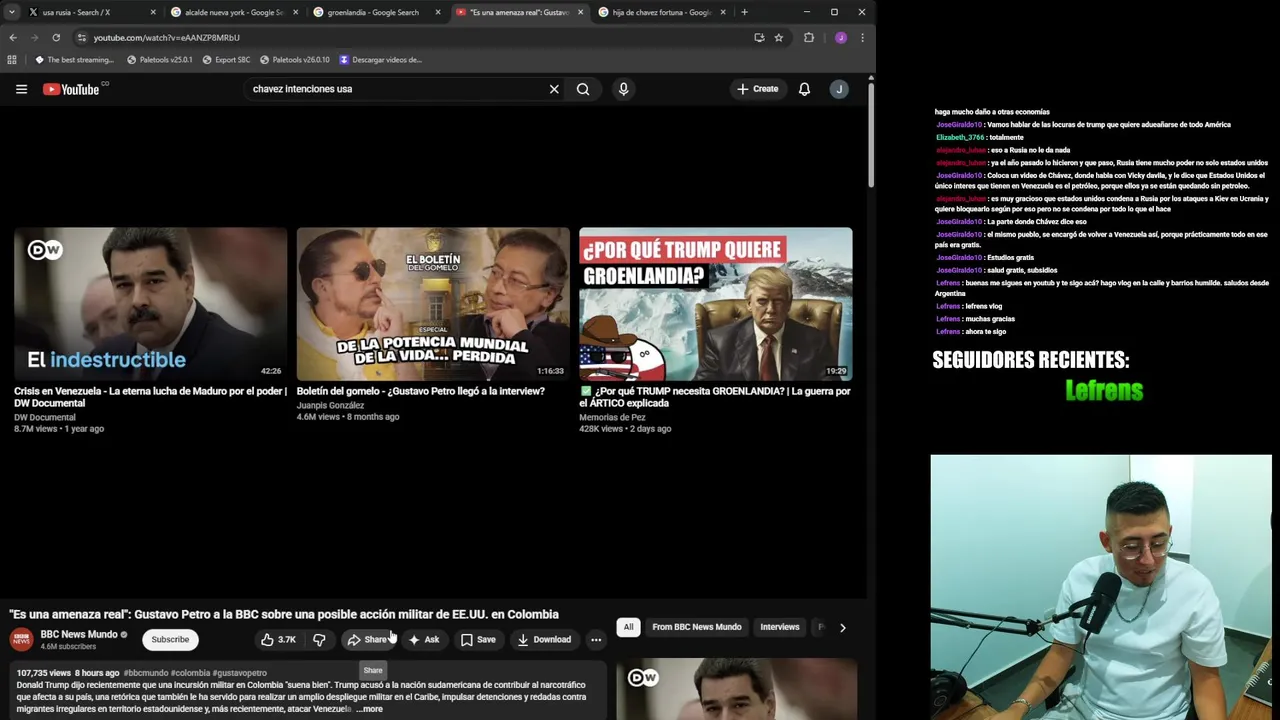Open the Chrome apps grid in bookmarks bar
The height and width of the screenshot is (720, 1280).
tap(12, 60)
